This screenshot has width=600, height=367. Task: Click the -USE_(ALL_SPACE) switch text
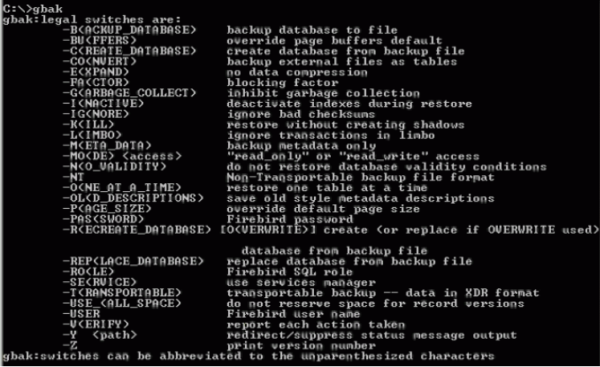[122, 303]
